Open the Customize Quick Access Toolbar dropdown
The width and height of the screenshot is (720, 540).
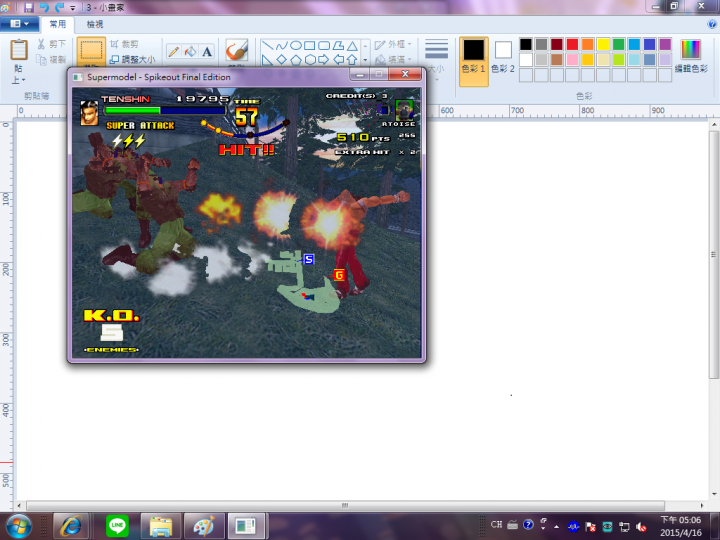73,8
